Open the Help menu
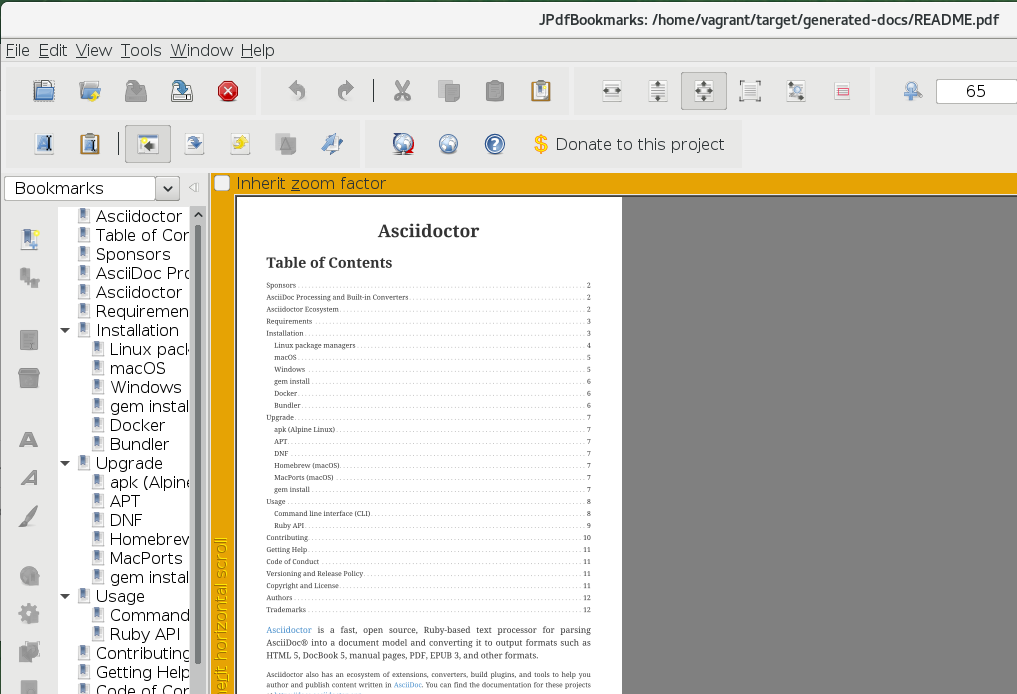The height and width of the screenshot is (694, 1017). pos(257,50)
